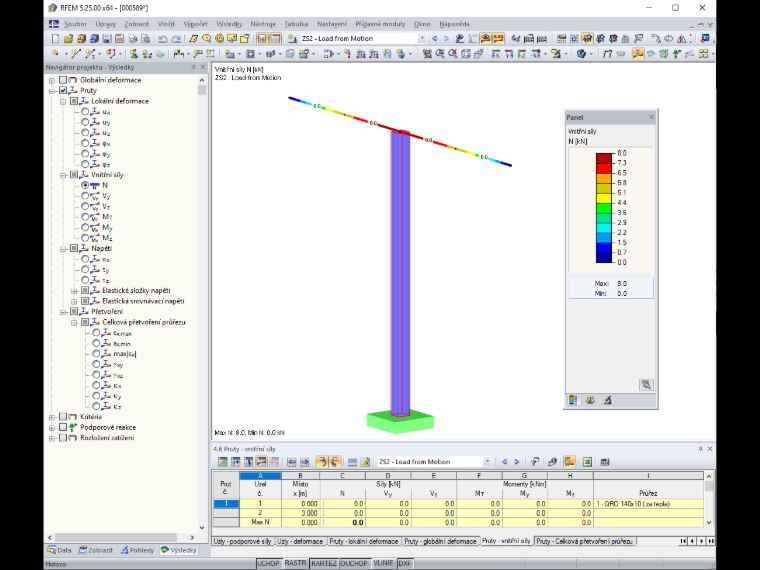760x570 pixels.
Task: Export table to Excel icon
Action: tap(587, 462)
